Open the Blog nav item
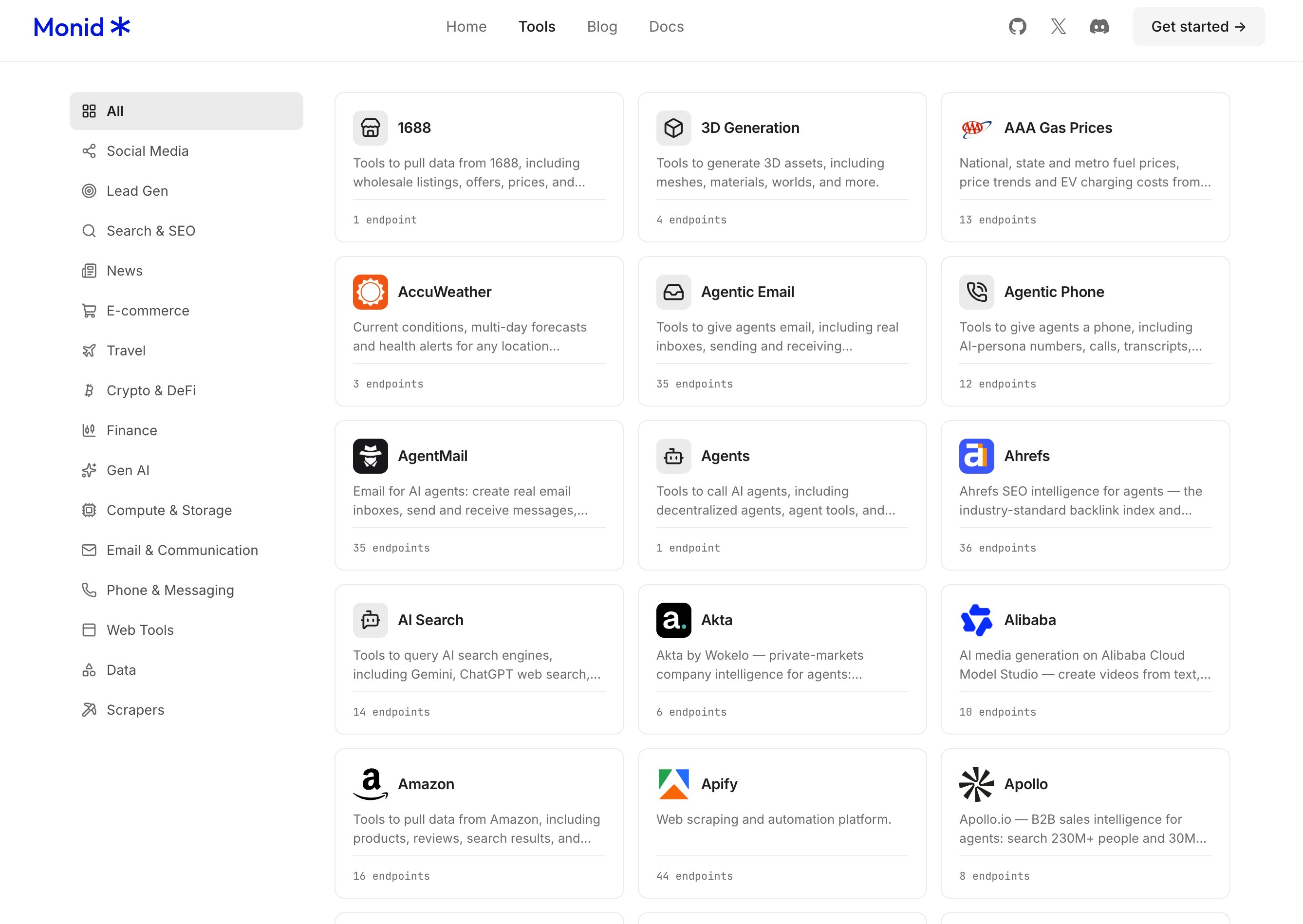 point(602,26)
